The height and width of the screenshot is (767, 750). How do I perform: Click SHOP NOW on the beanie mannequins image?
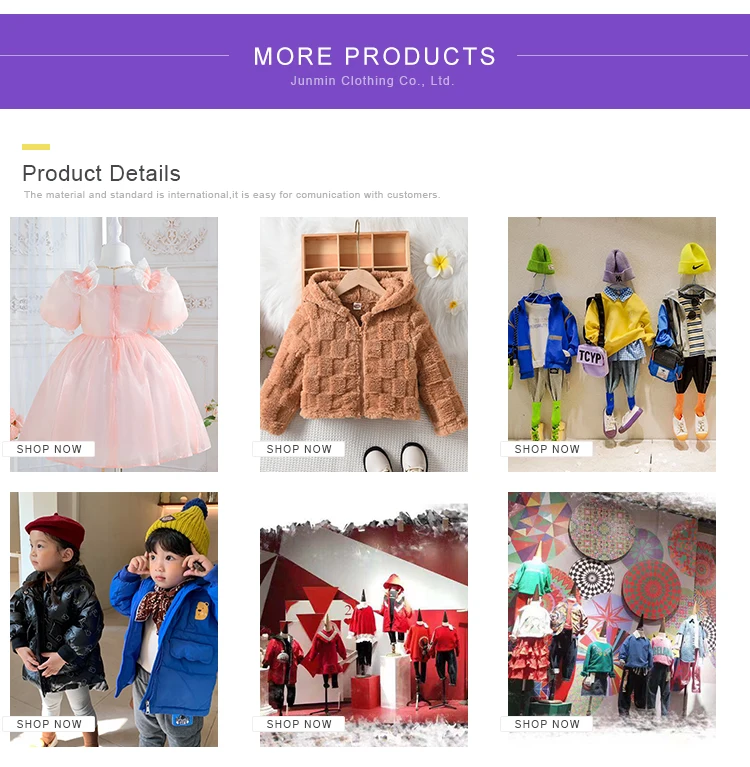[547, 449]
